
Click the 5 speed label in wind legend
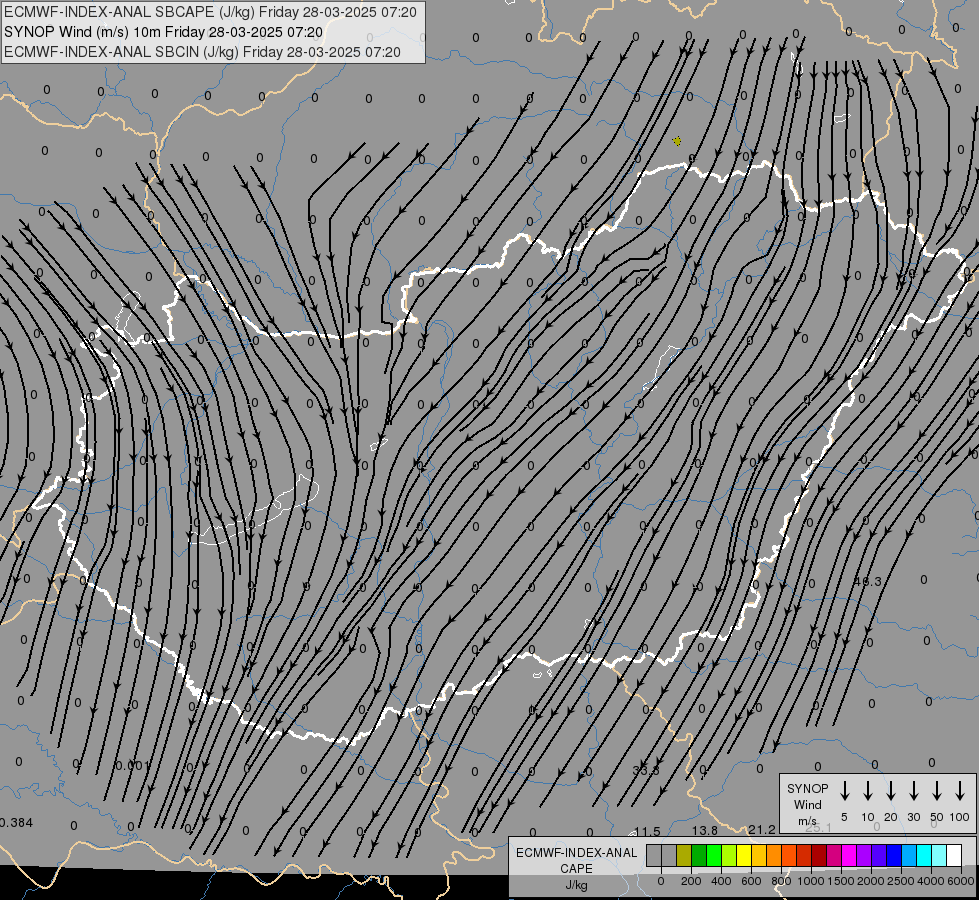click(844, 817)
